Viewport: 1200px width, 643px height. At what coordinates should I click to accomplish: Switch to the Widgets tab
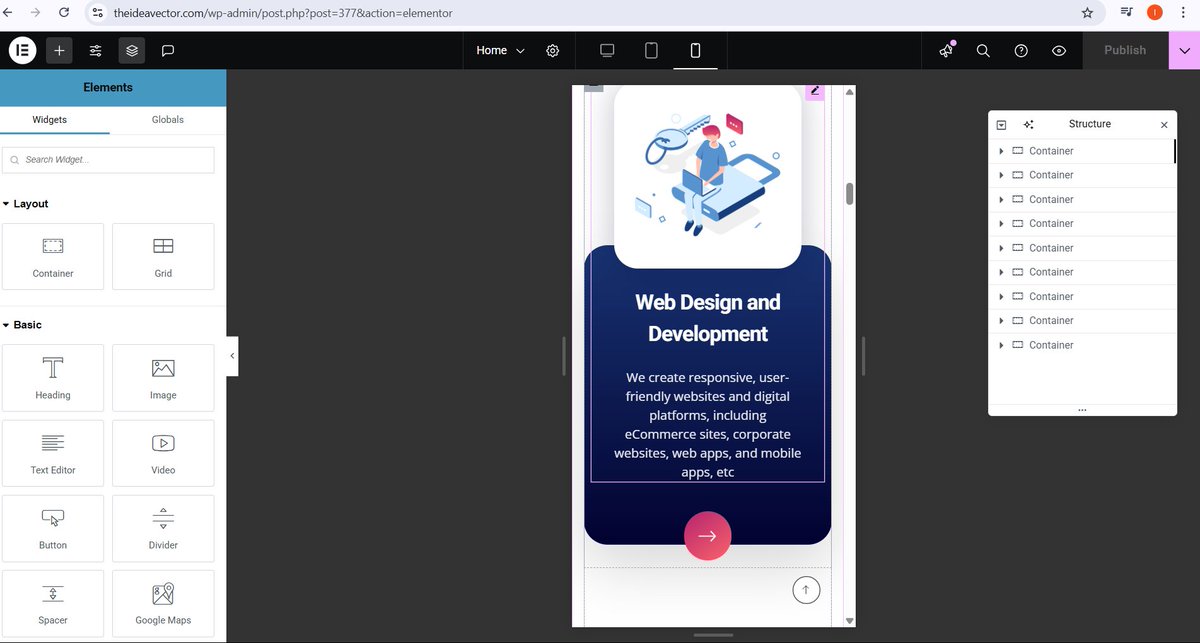pyautogui.click(x=49, y=119)
